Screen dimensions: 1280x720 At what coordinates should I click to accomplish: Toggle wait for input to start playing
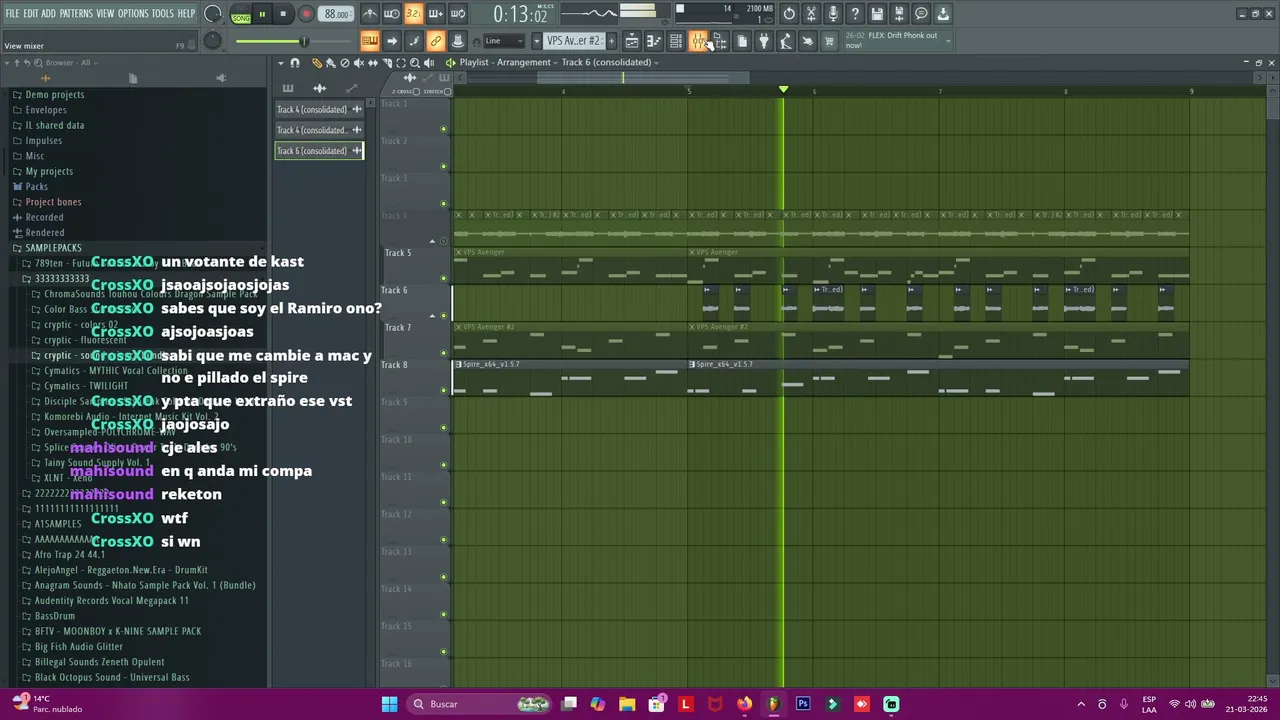(392, 14)
